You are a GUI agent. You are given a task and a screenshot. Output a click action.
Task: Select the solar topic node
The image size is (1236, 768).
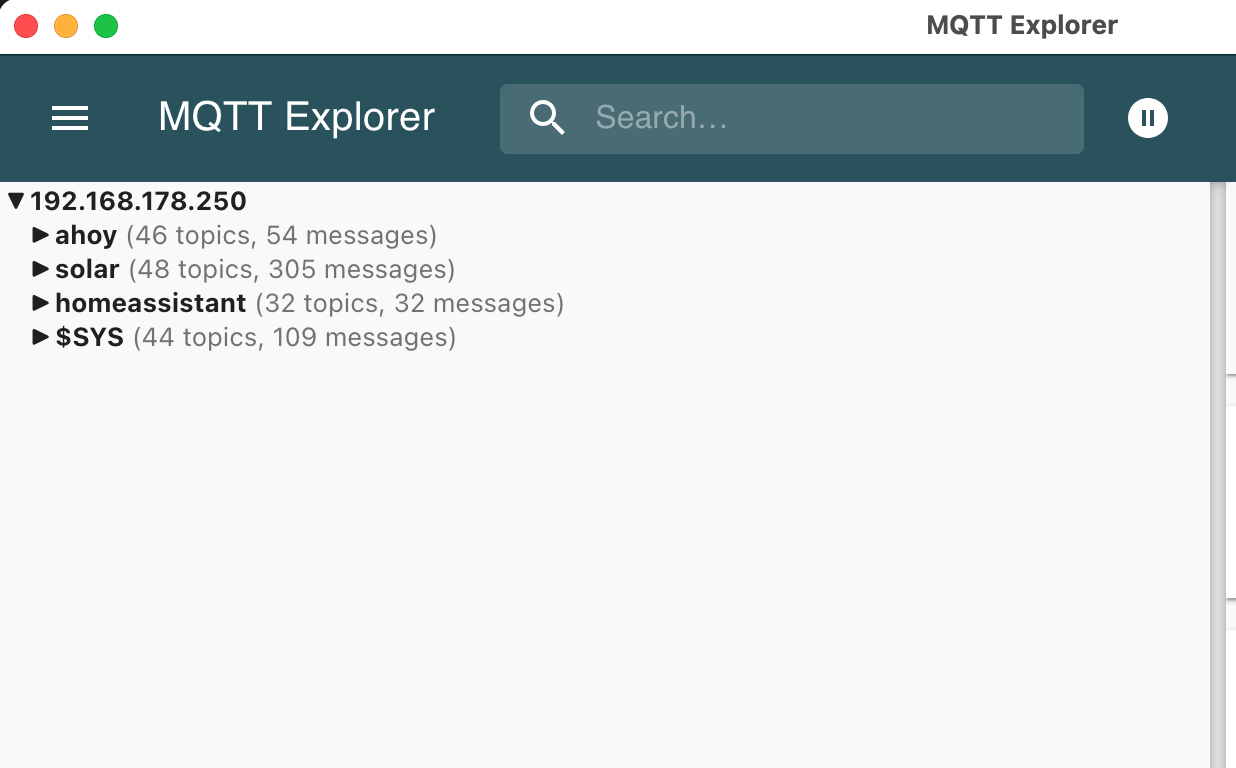pyautogui.click(x=88, y=269)
